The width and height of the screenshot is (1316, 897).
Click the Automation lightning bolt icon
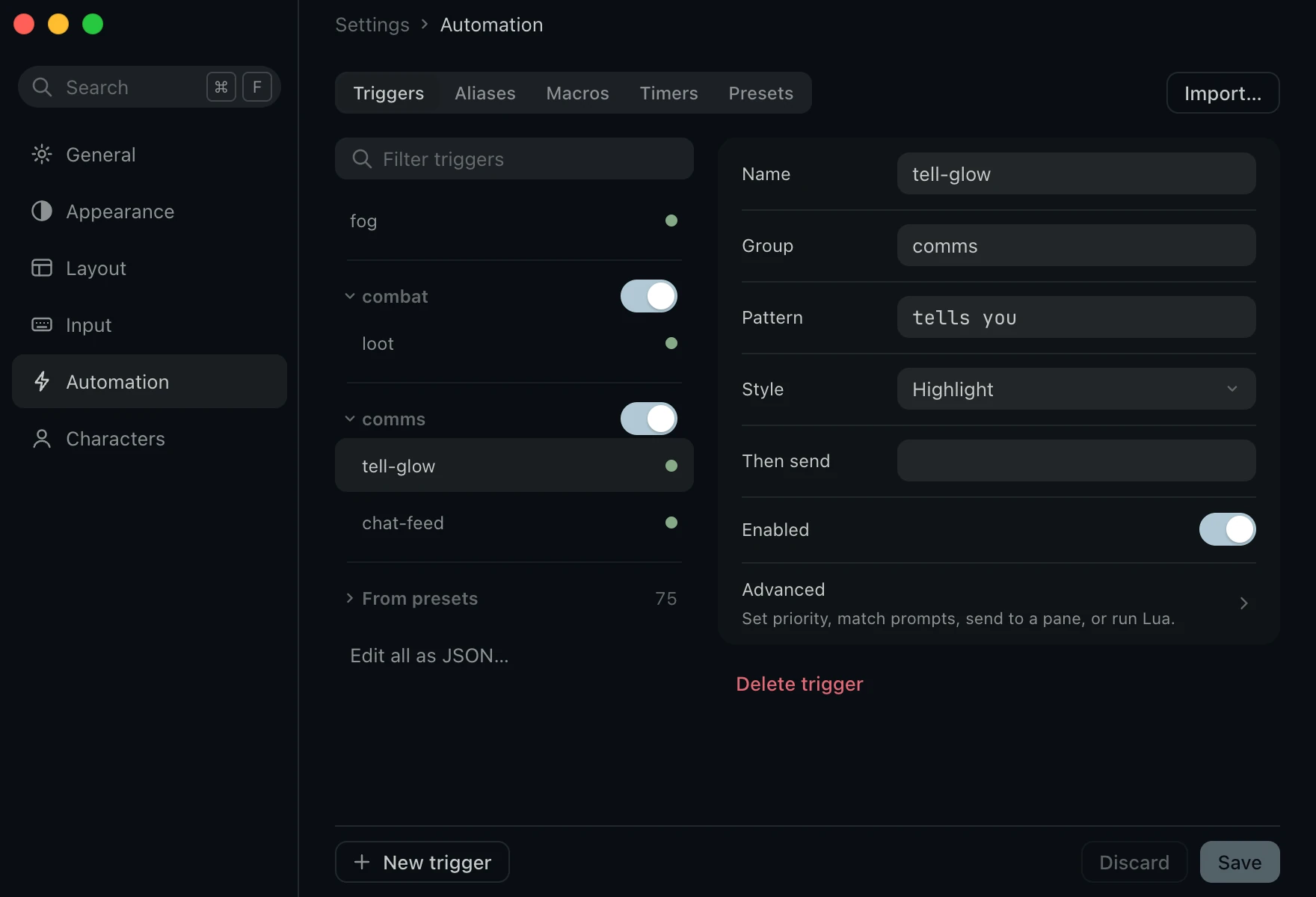pos(42,382)
